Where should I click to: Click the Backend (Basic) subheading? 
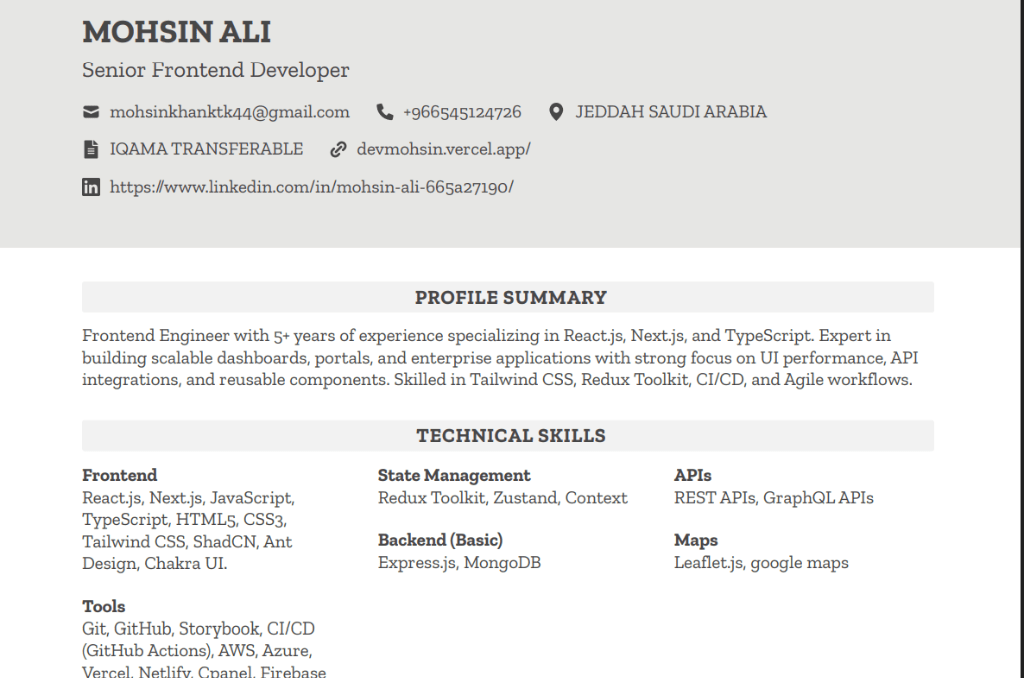[x=440, y=540]
